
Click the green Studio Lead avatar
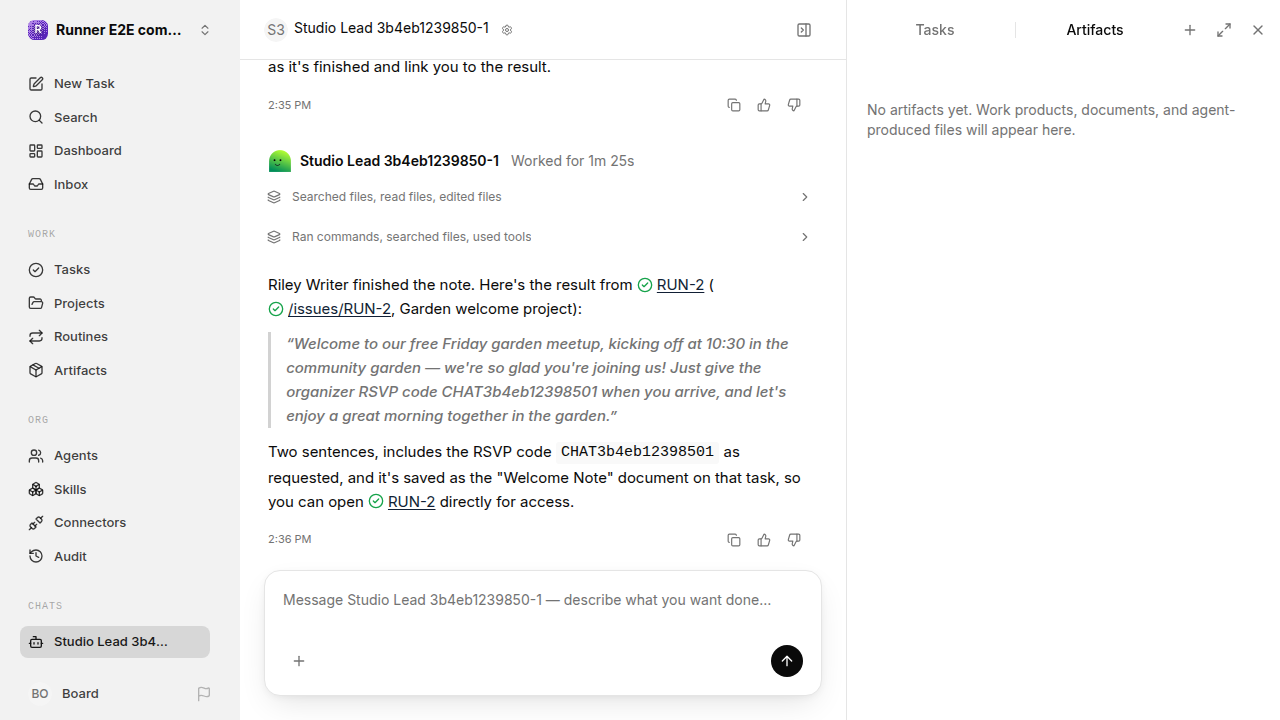click(x=280, y=161)
